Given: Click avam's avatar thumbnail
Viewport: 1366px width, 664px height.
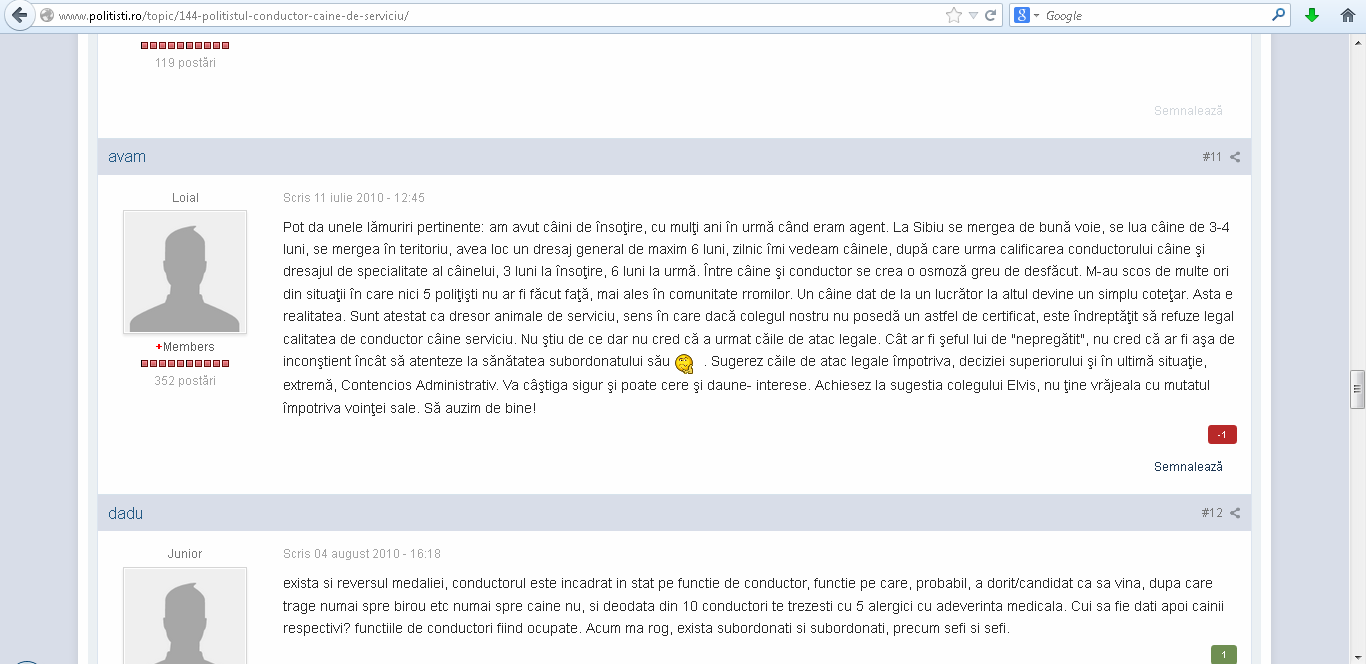Looking at the screenshot, I should [x=185, y=272].
